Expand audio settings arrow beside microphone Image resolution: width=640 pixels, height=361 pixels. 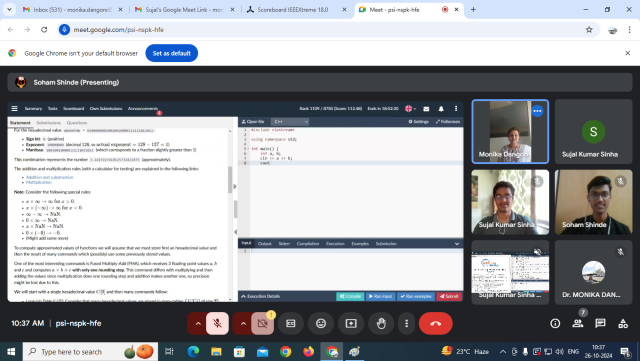tap(198, 323)
